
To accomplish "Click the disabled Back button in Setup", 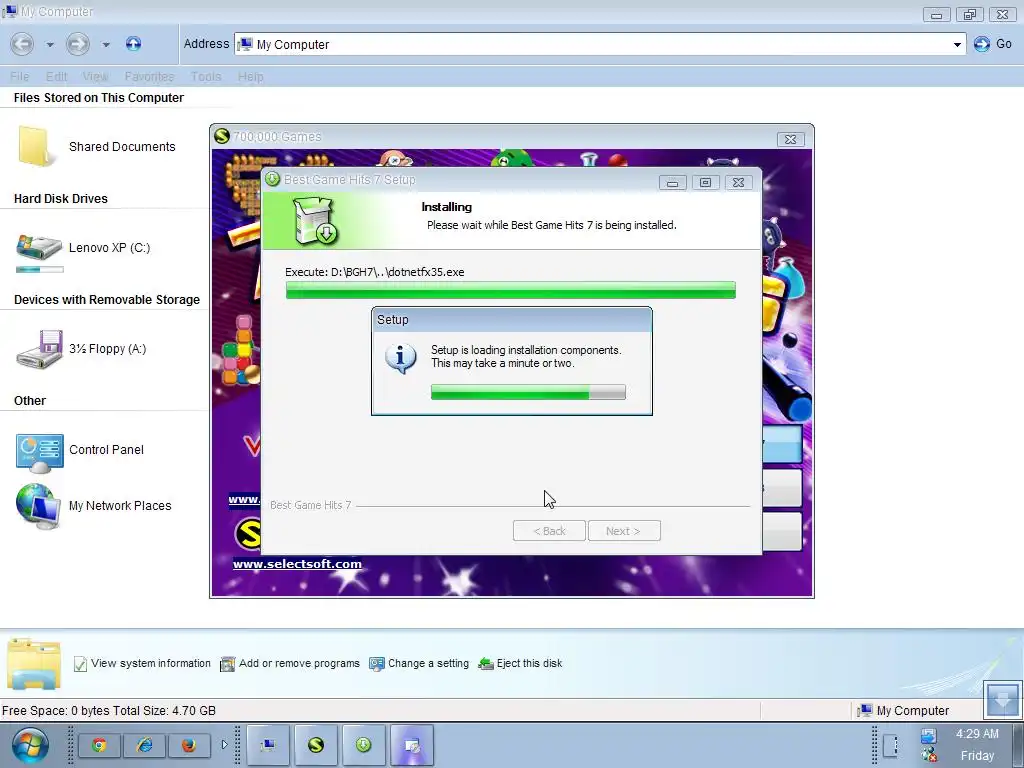I will [x=549, y=531].
